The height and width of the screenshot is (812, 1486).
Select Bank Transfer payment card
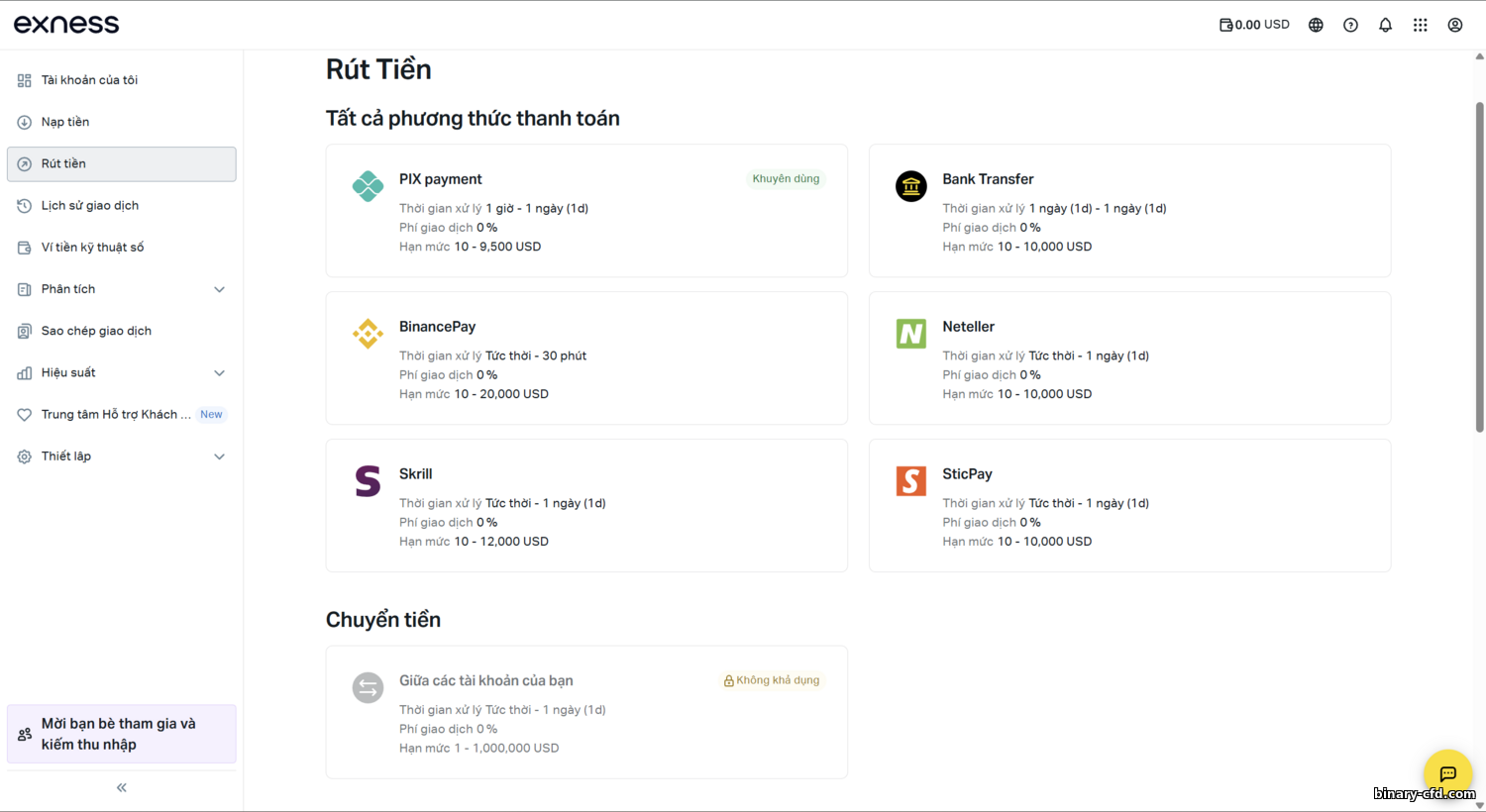[1129, 211]
